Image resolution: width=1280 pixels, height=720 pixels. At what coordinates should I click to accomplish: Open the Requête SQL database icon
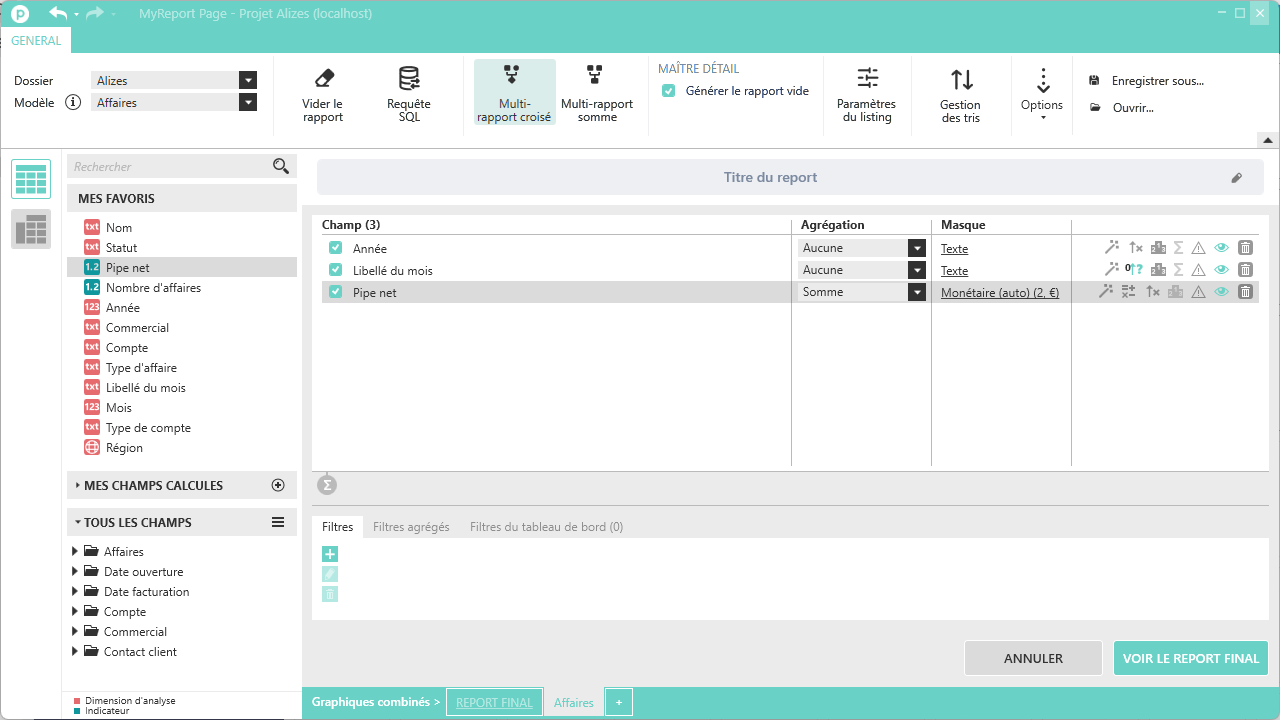pyautogui.click(x=408, y=79)
